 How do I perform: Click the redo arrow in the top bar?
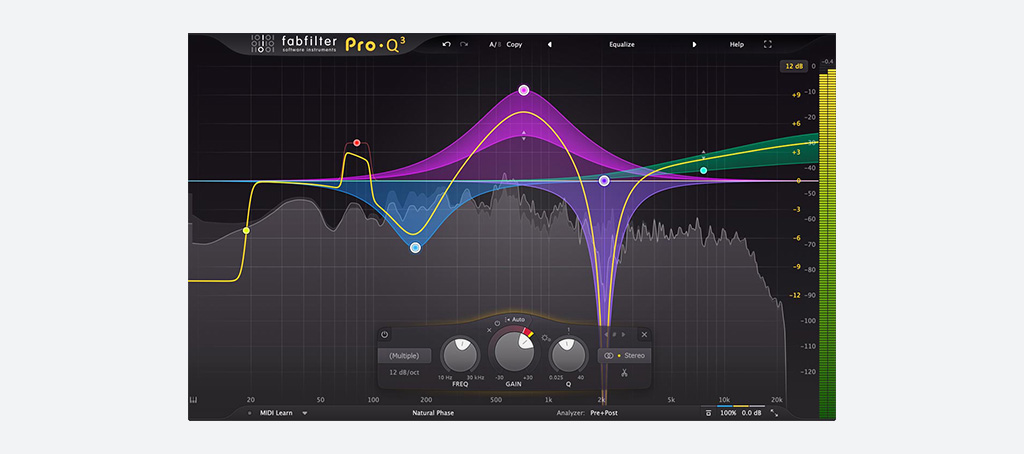pos(464,44)
